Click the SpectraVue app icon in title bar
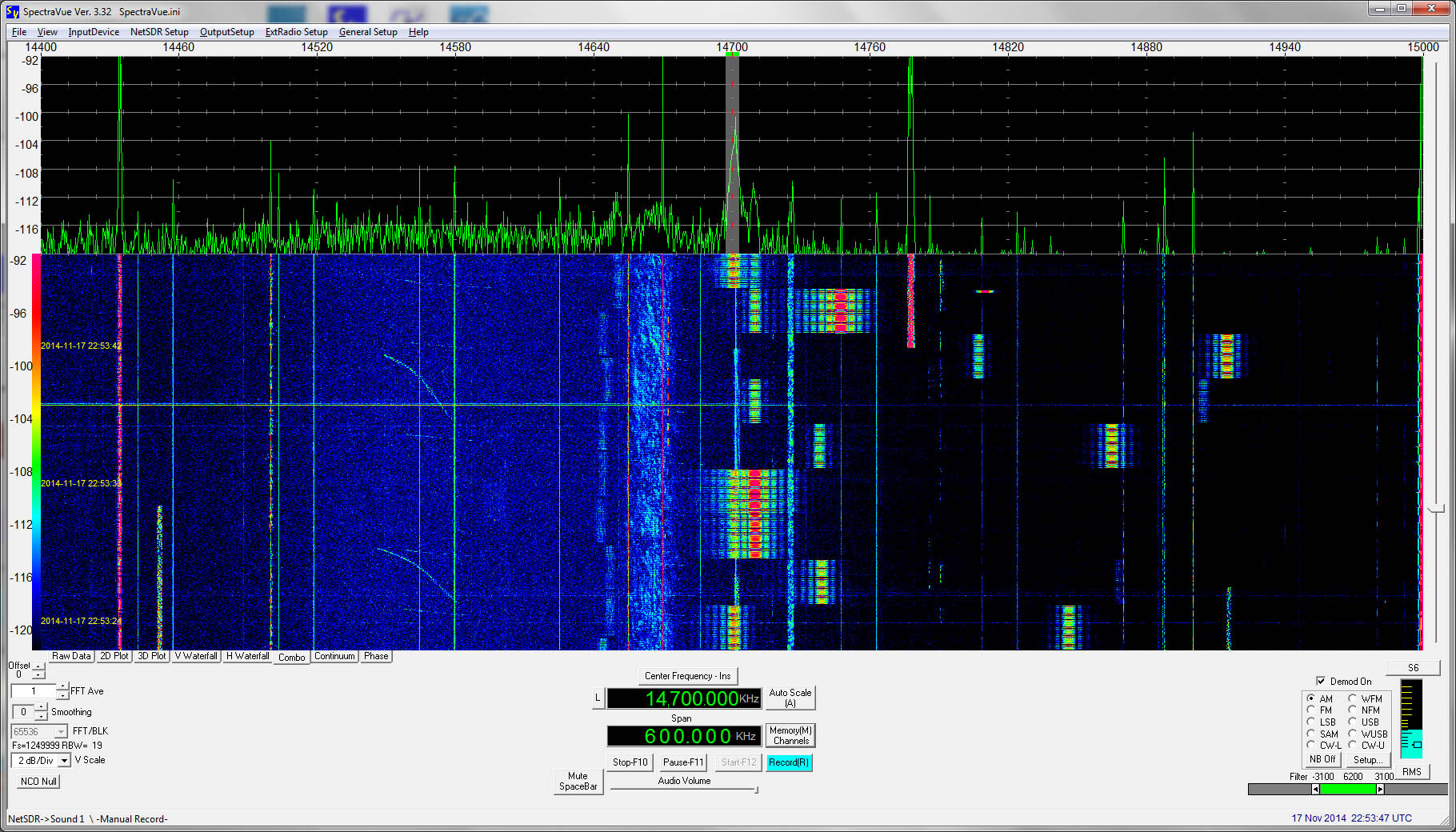Screen dimensions: 1456x832 click(x=12, y=11)
